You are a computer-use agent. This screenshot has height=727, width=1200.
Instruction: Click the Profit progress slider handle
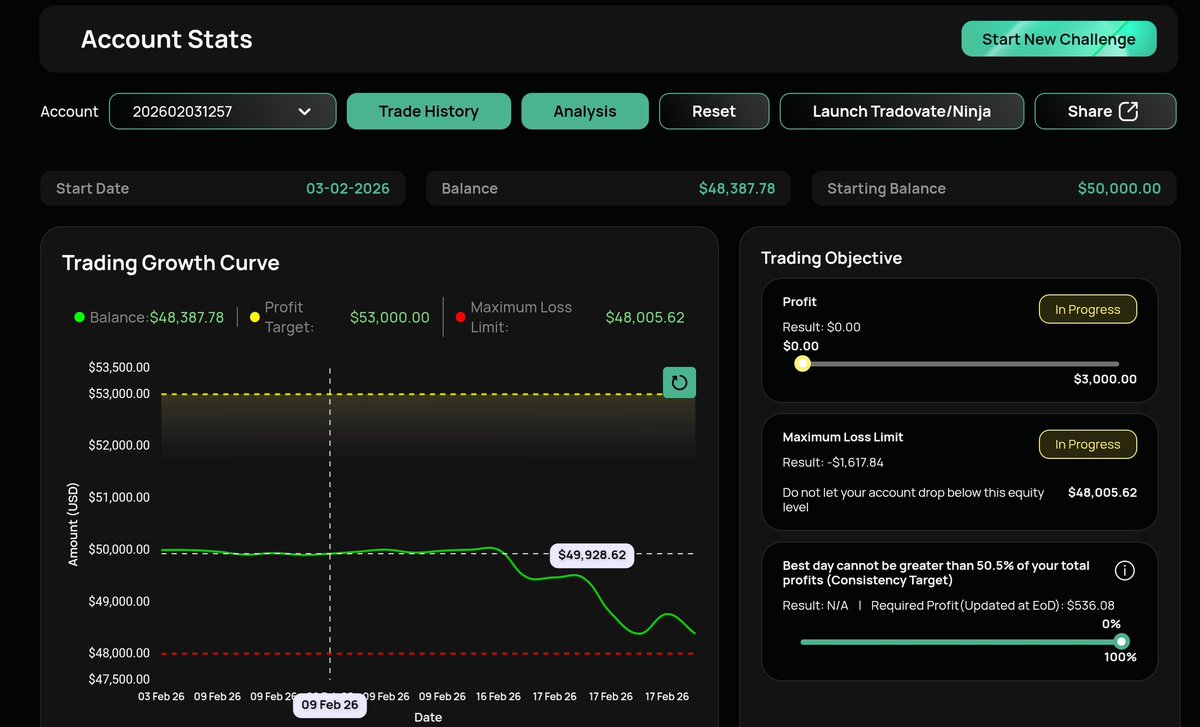(x=802, y=364)
